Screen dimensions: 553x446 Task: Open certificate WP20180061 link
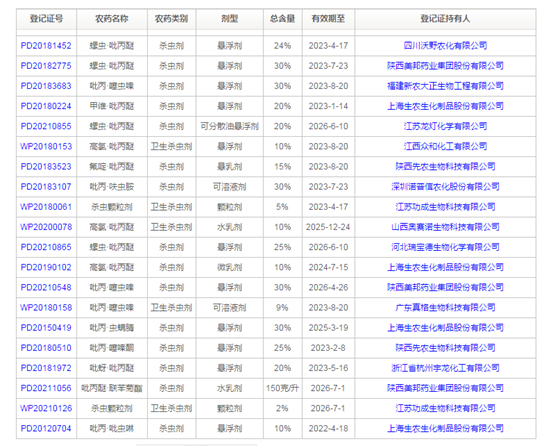coord(46,207)
